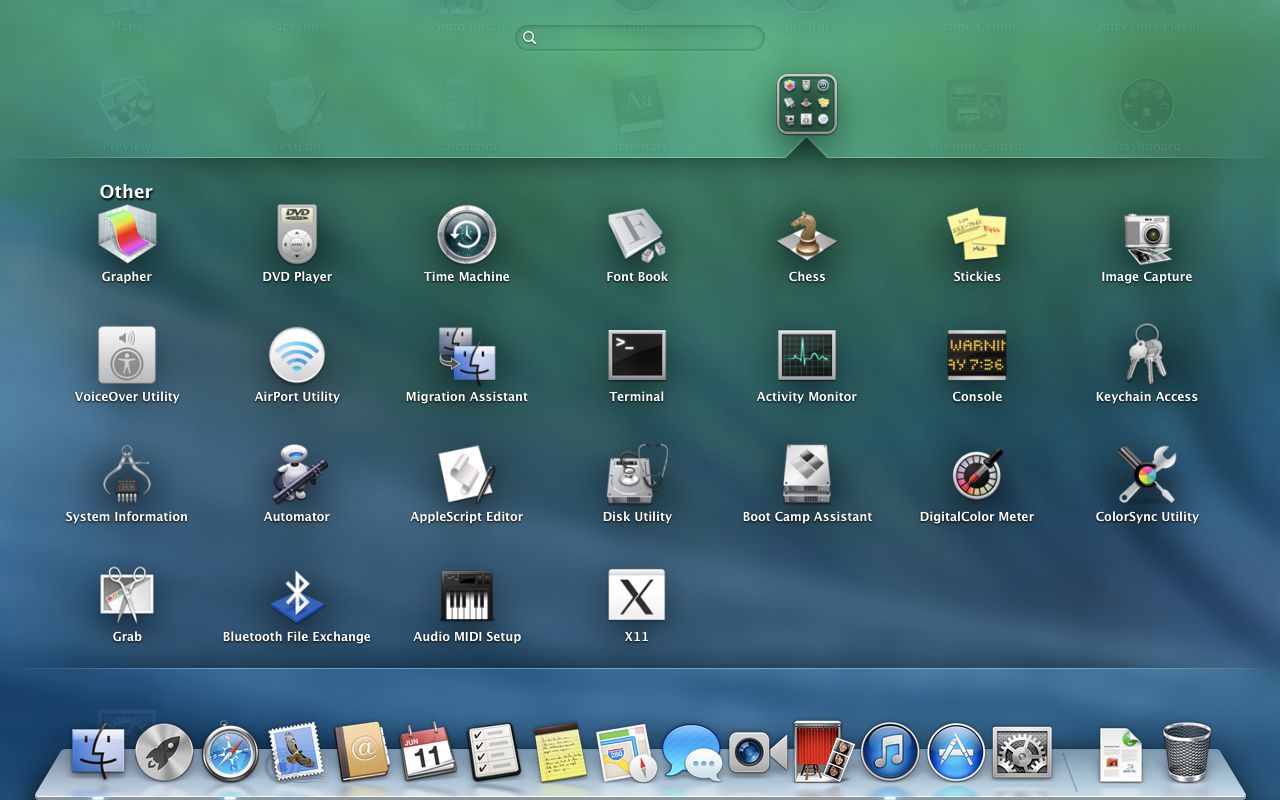
Task: Open Notes from the Dock
Action: (x=560, y=752)
